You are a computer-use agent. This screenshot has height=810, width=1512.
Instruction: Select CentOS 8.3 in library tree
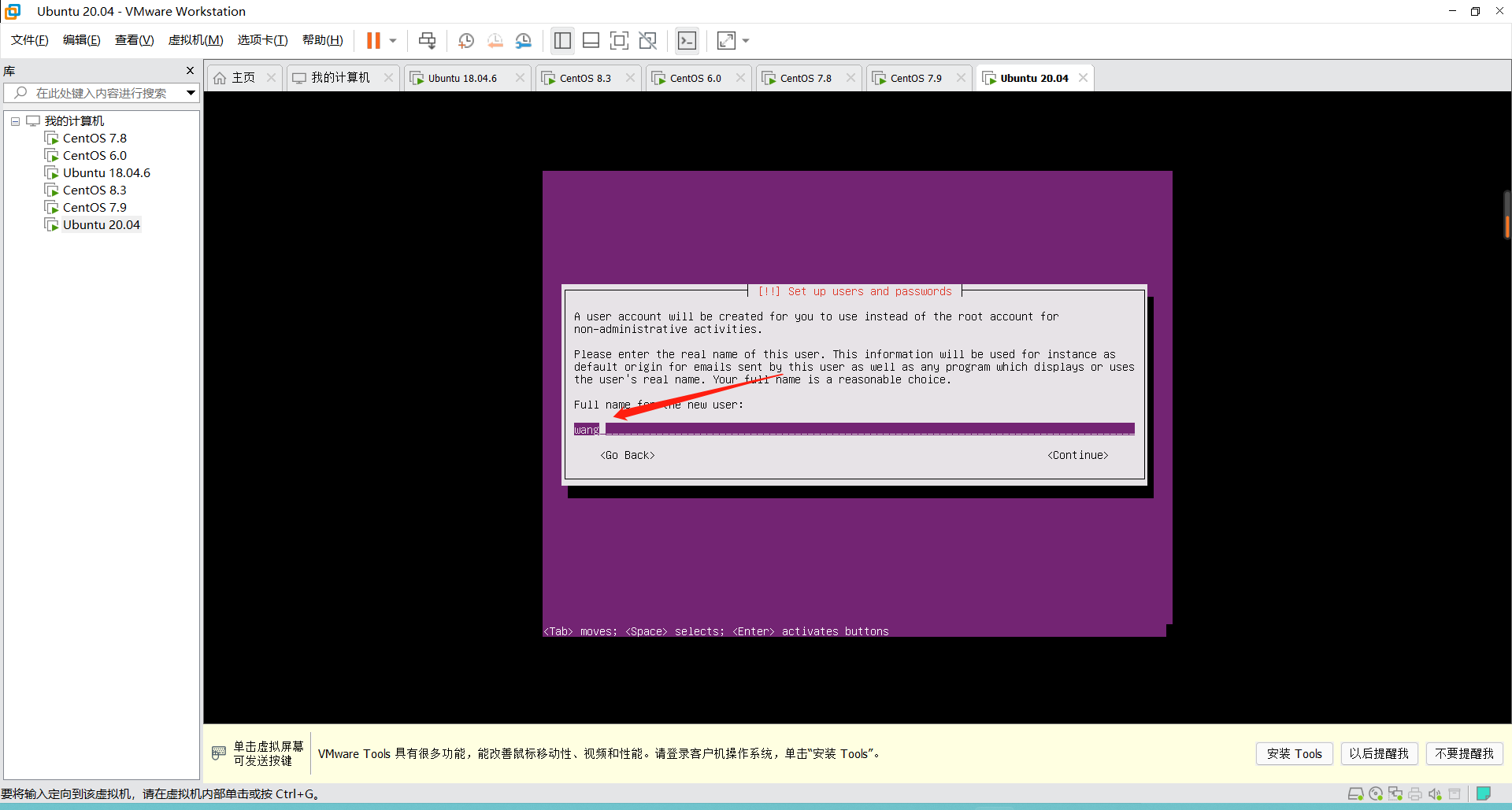tap(94, 190)
